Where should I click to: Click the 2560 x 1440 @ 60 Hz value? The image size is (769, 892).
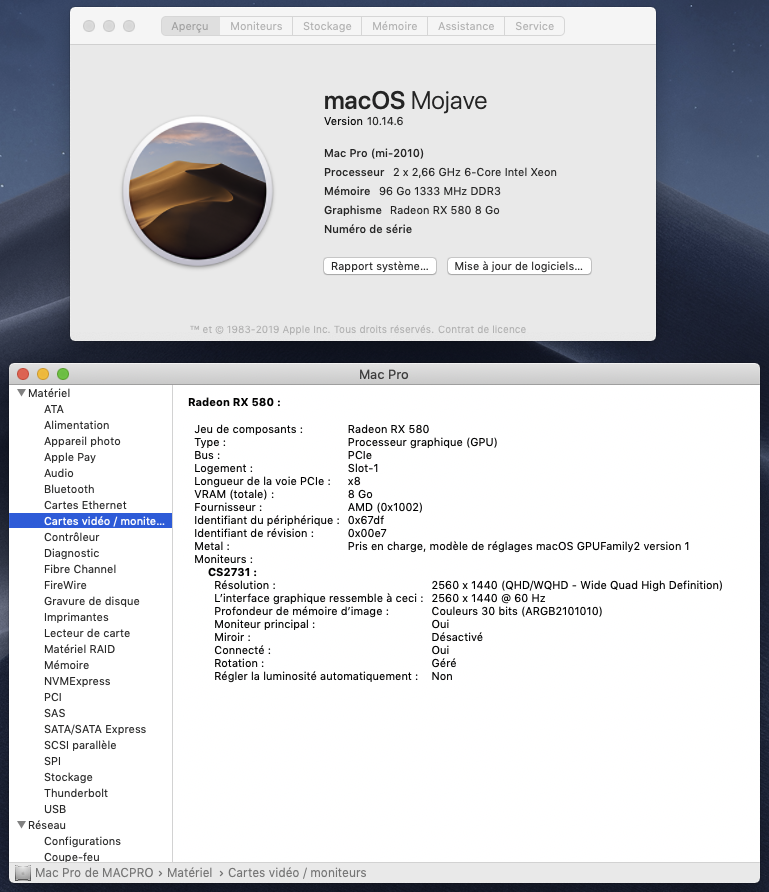488,598
